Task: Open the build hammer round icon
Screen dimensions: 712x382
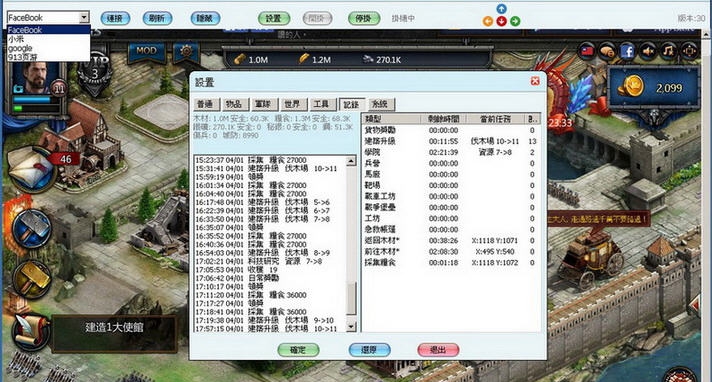Action: coord(32,228)
